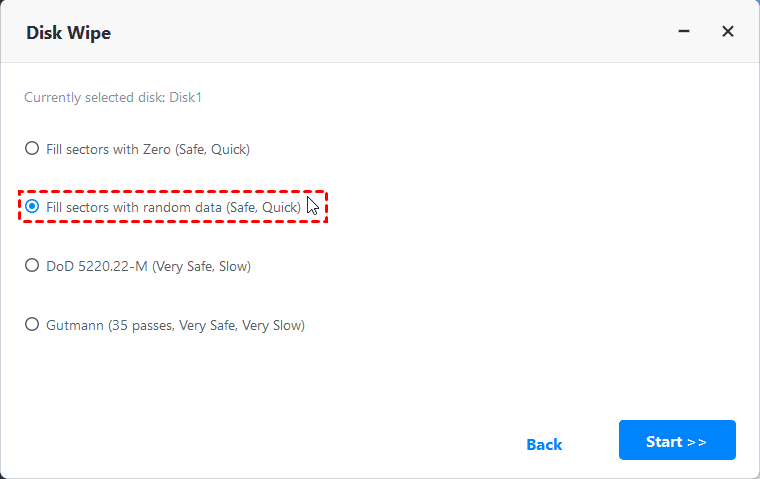Click the "(Safe, Quick)" text of random data option

click(263, 207)
